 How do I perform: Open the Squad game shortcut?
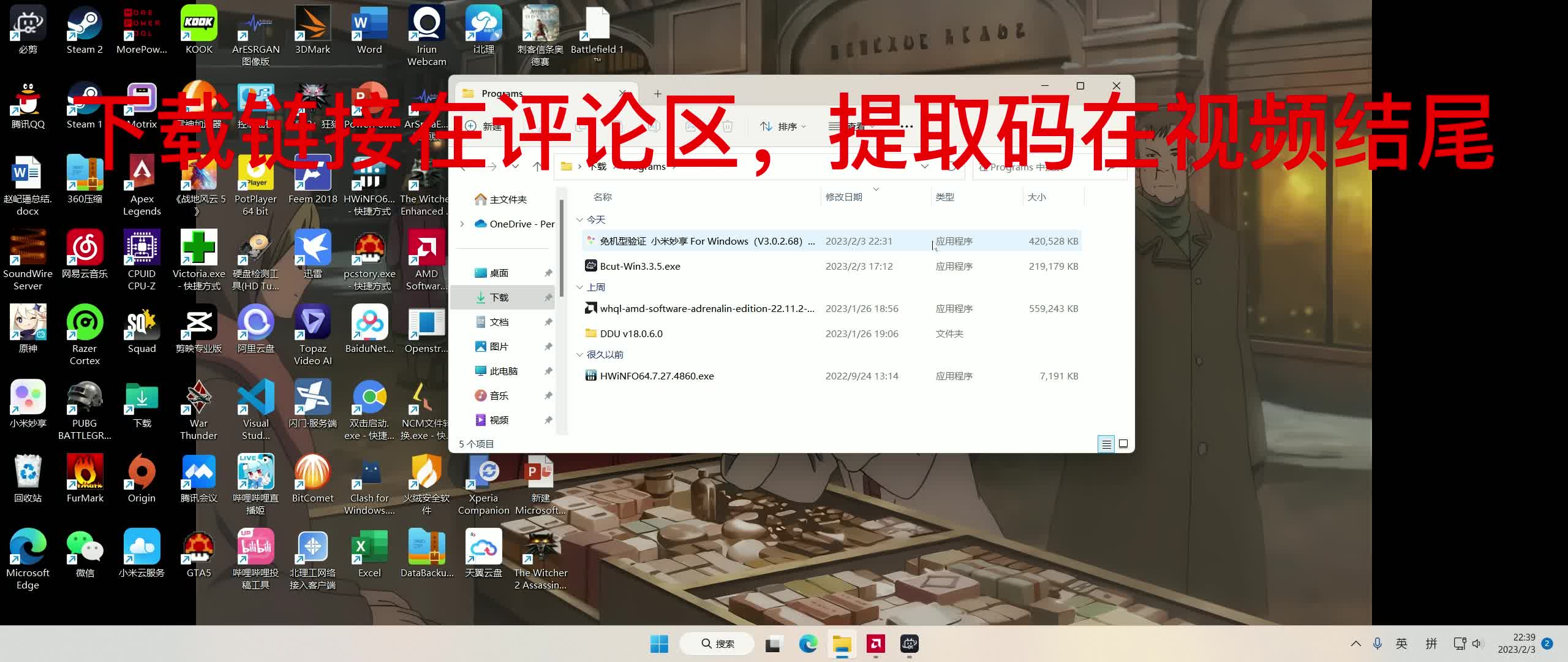[x=141, y=329]
